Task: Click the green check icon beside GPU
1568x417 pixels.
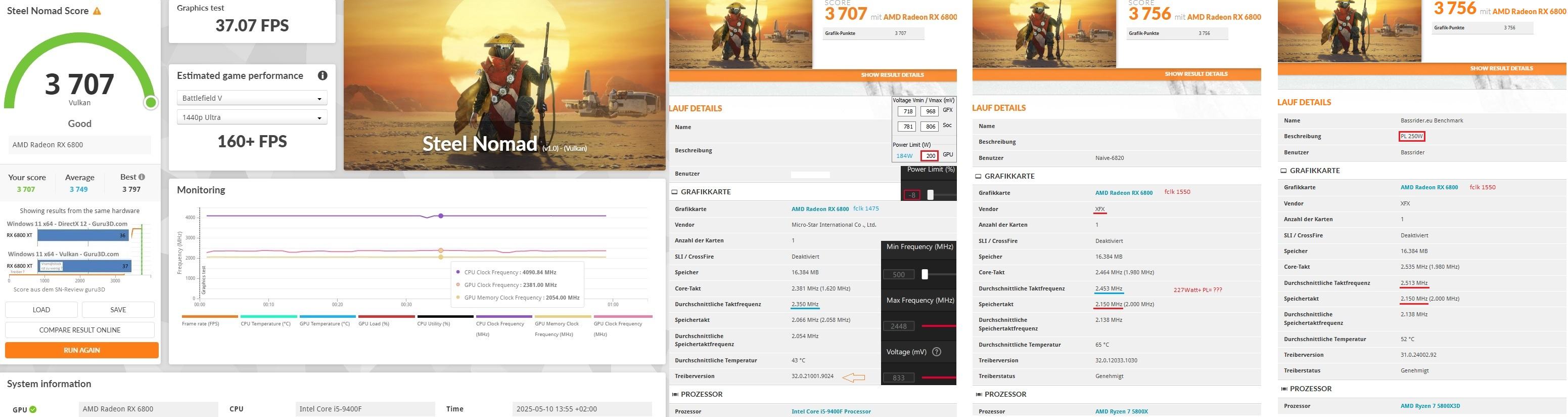Action: tap(33, 409)
